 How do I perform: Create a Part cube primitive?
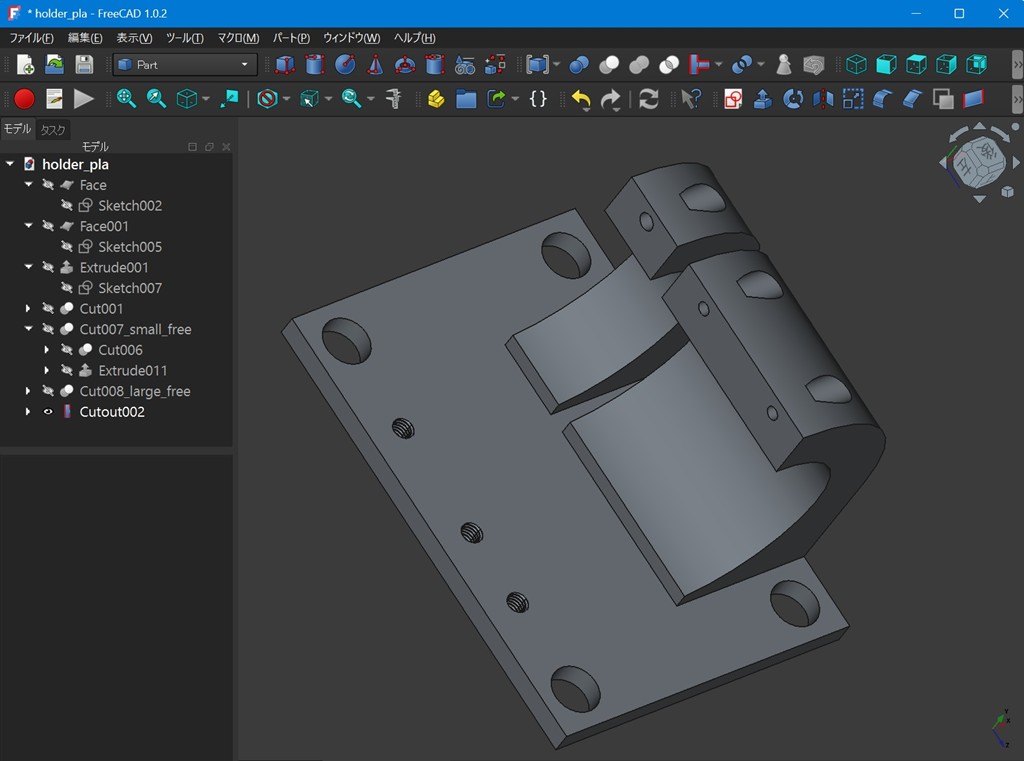click(285, 65)
